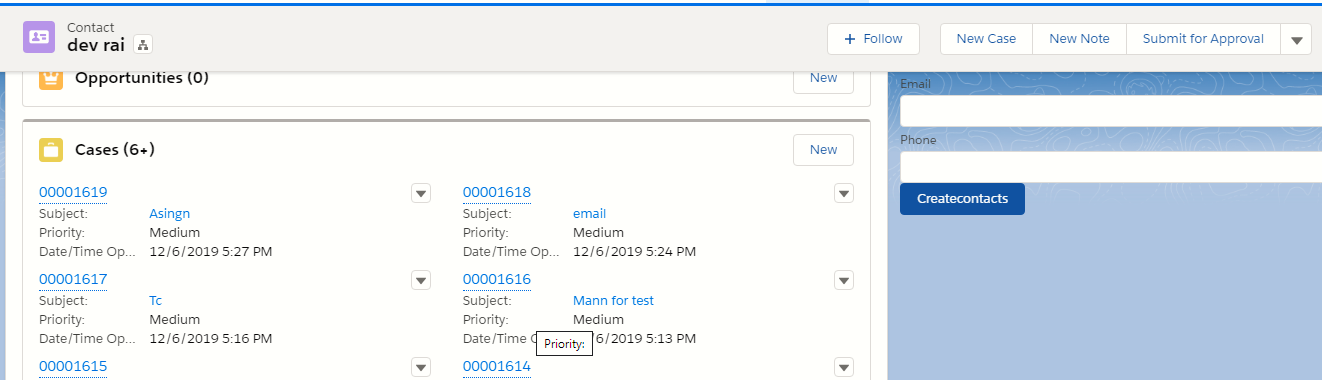The width and height of the screenshot is (1322, 380).
Task: Select the 12/6/2019 5:16 PM date text
Action: coord(211,339)
